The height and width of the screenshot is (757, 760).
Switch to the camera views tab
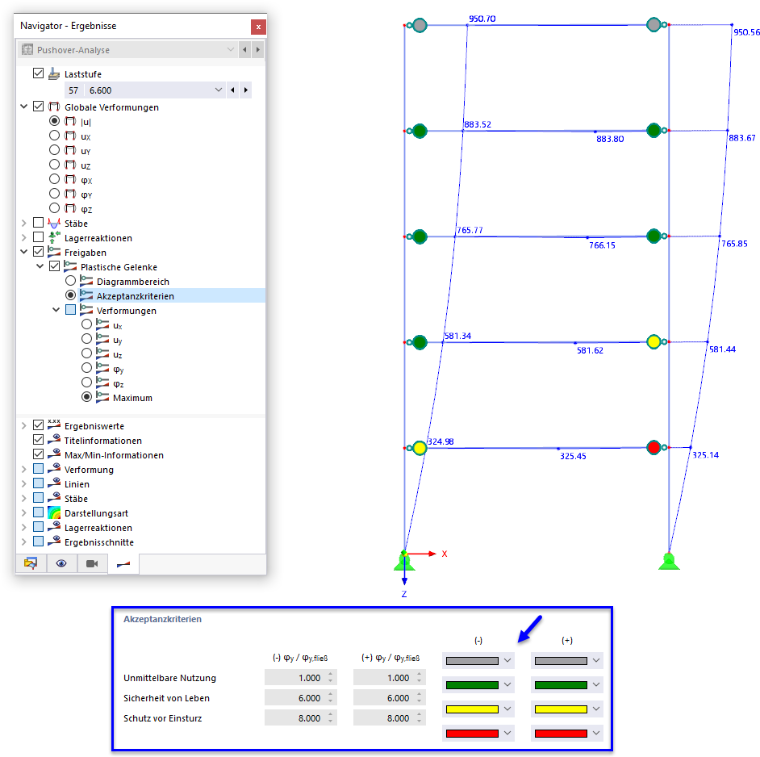tap(92, 563)
